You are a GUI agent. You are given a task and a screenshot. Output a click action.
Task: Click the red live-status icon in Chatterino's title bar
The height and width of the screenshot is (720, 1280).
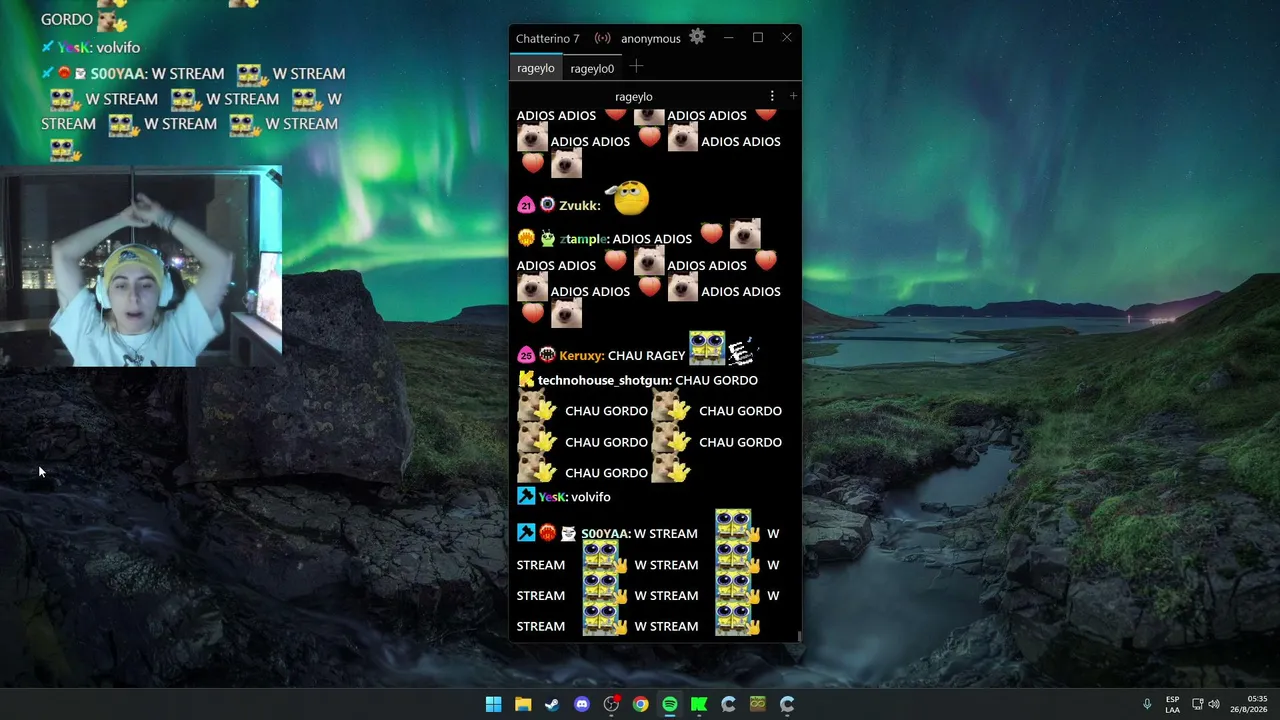pos(602,38)
